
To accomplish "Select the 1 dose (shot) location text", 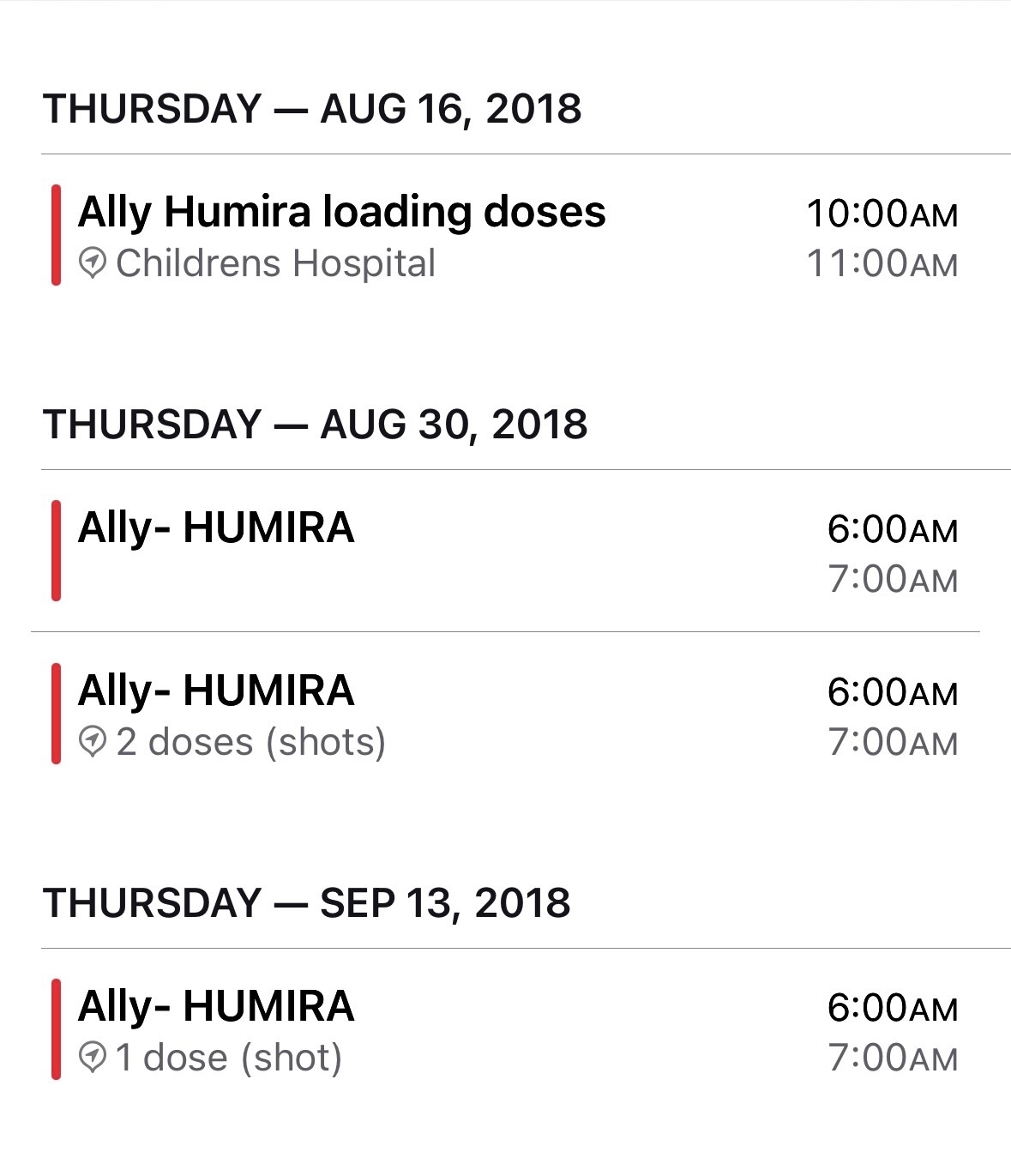I will [x=229, y=1058].
